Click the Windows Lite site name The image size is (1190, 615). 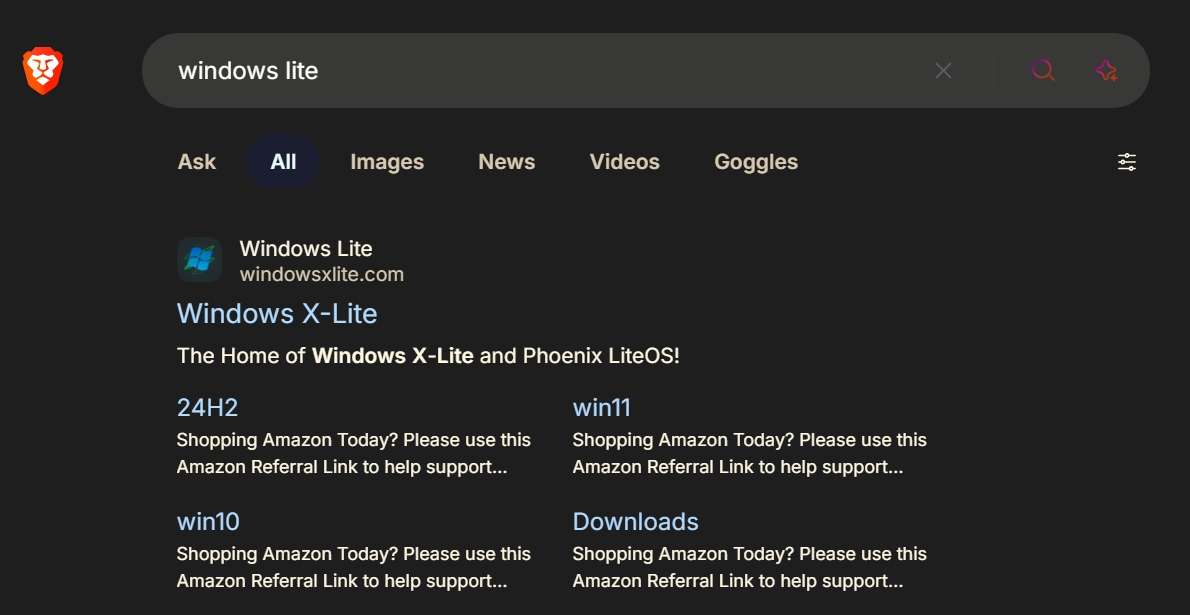pos(306,249)
